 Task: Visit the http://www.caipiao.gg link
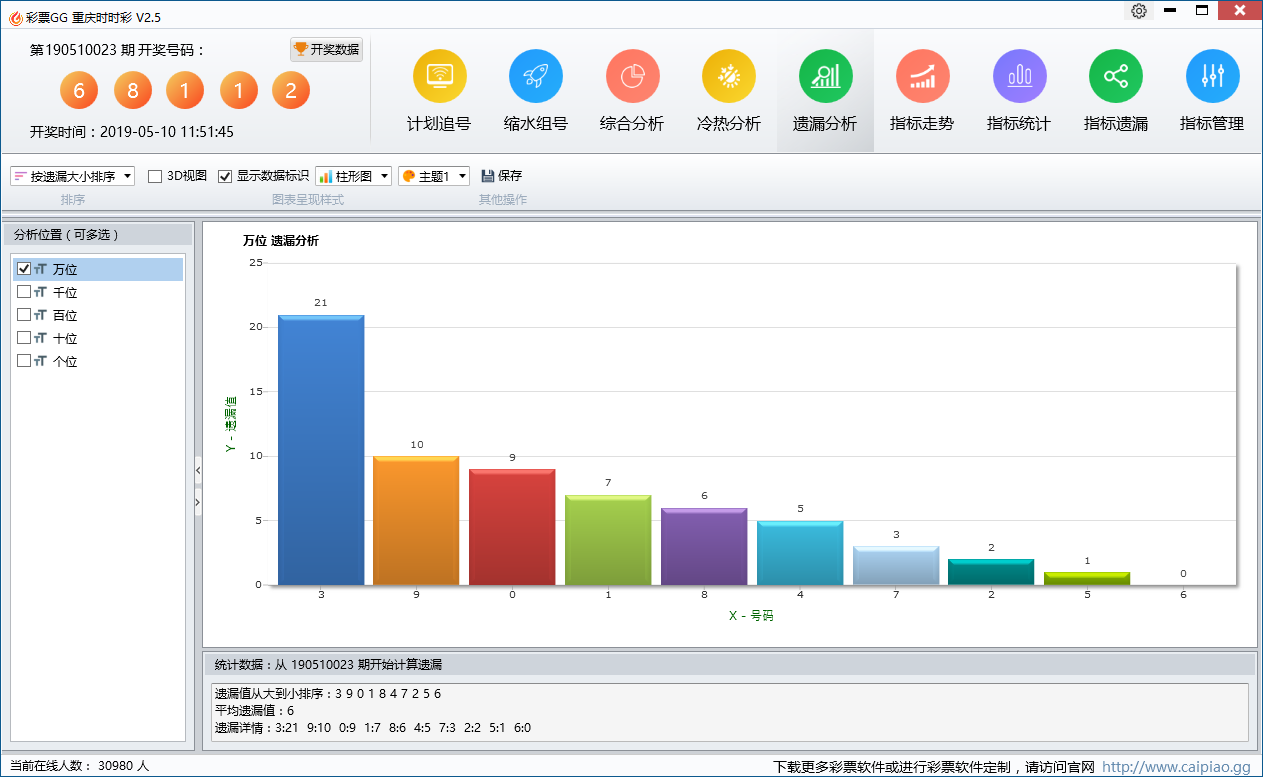click(x=1176, y=767)
